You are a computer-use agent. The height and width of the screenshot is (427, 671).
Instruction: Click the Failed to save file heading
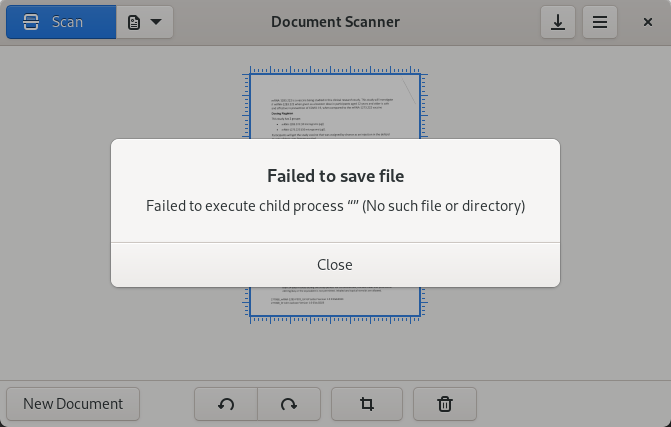(x=336, y=176)
